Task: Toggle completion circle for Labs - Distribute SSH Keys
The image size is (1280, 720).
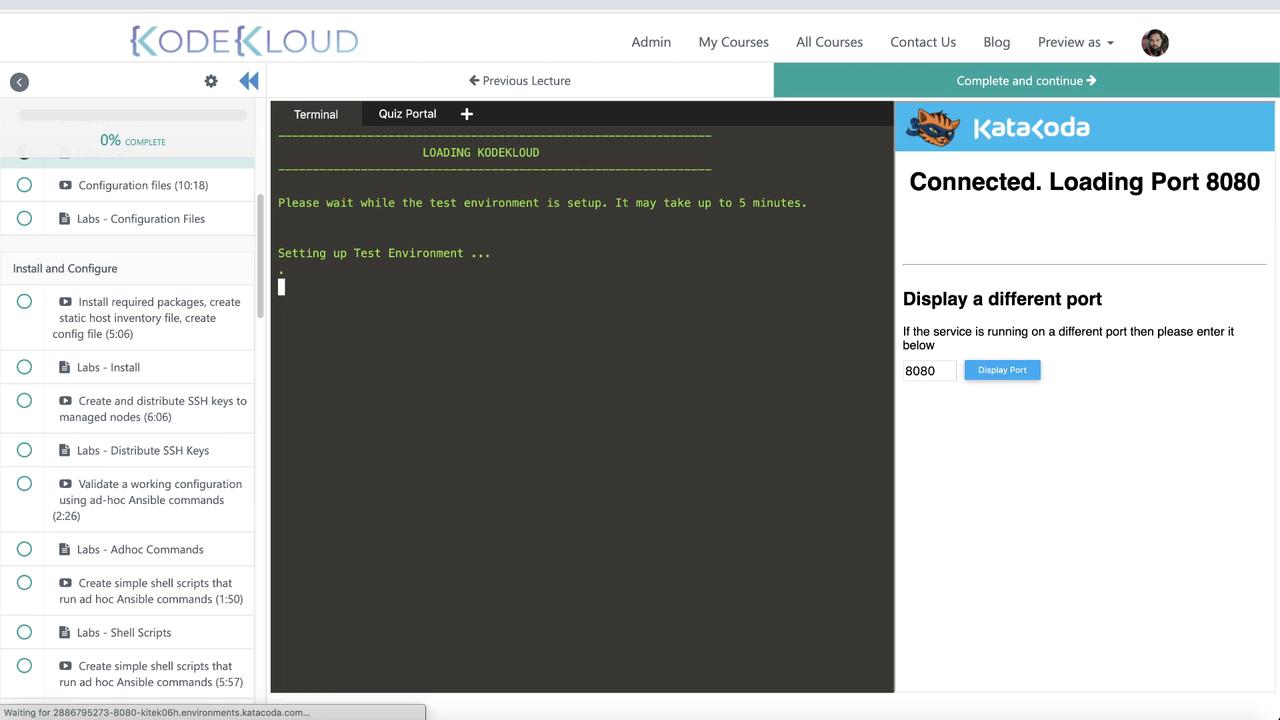Action: pyautogui.click(x=24, y=450)
